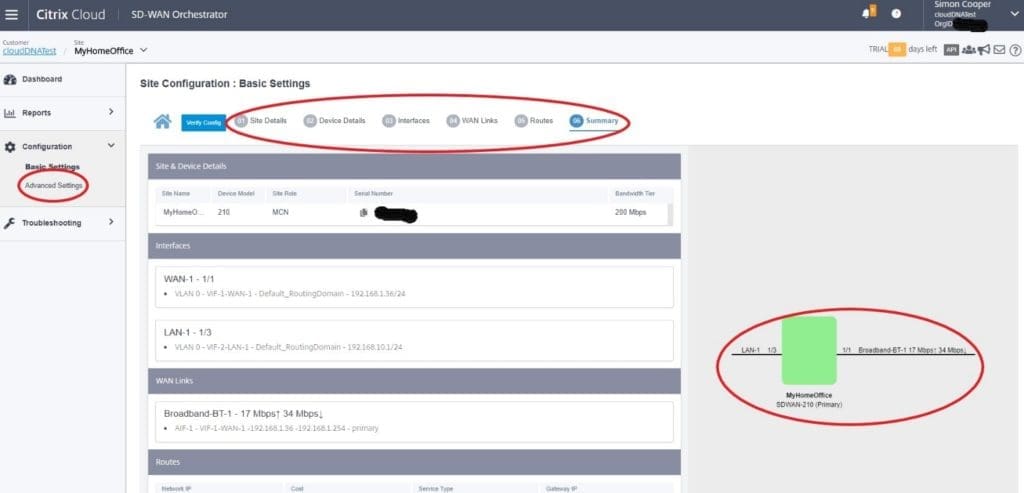Click the WAN Links section header
The width and height of the screenshot is (1024, 493).
tap(414, 381)
